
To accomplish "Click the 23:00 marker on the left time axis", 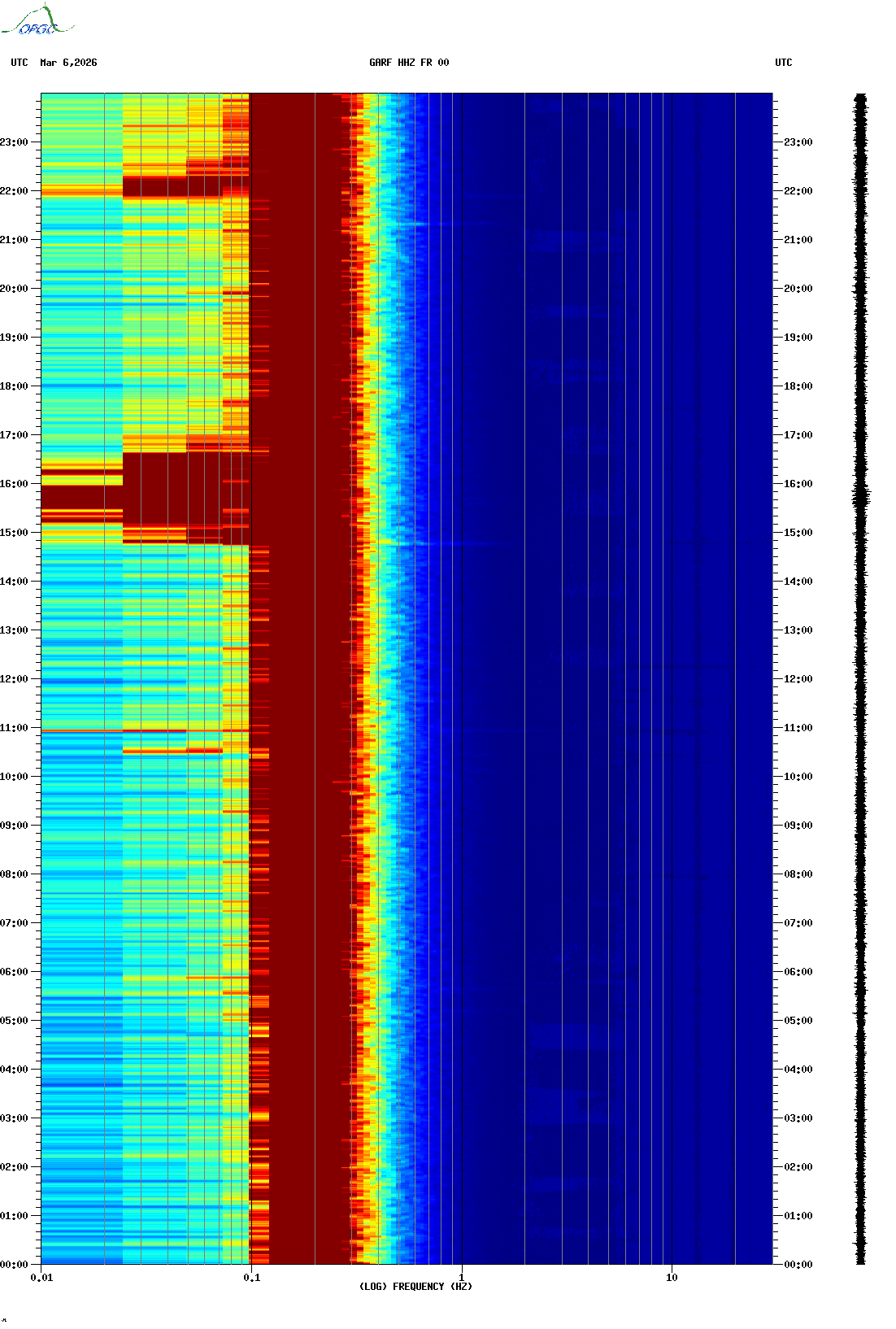I will pyautogui.click(x=14, y=142).
